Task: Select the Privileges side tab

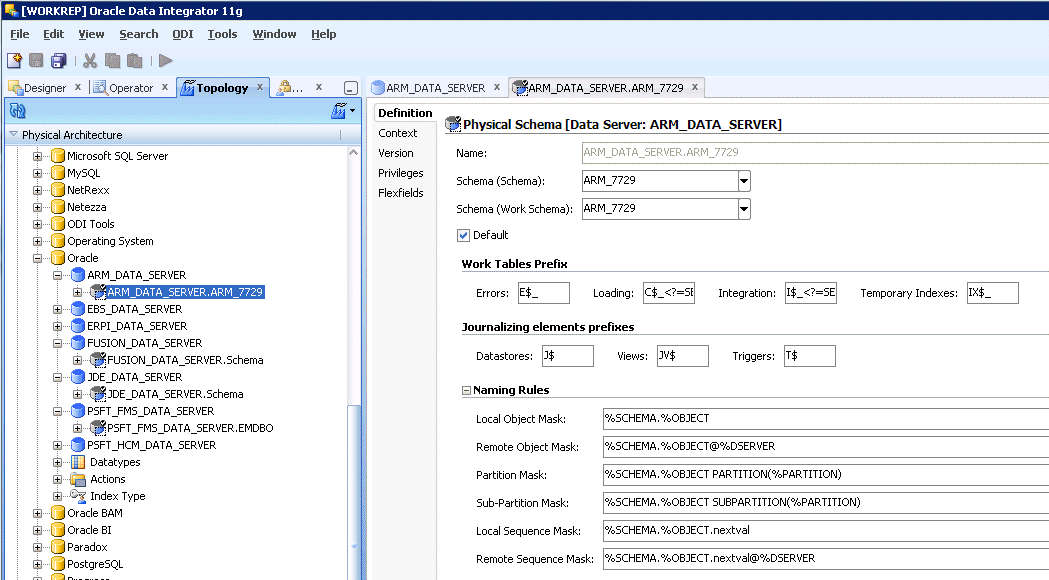Action: (400, 173)
